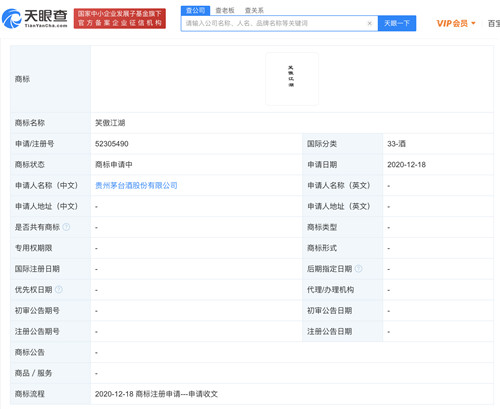Click the 注册公告期号 label cell
This screenshot has height=409, width=500.
tap(50, 331)
